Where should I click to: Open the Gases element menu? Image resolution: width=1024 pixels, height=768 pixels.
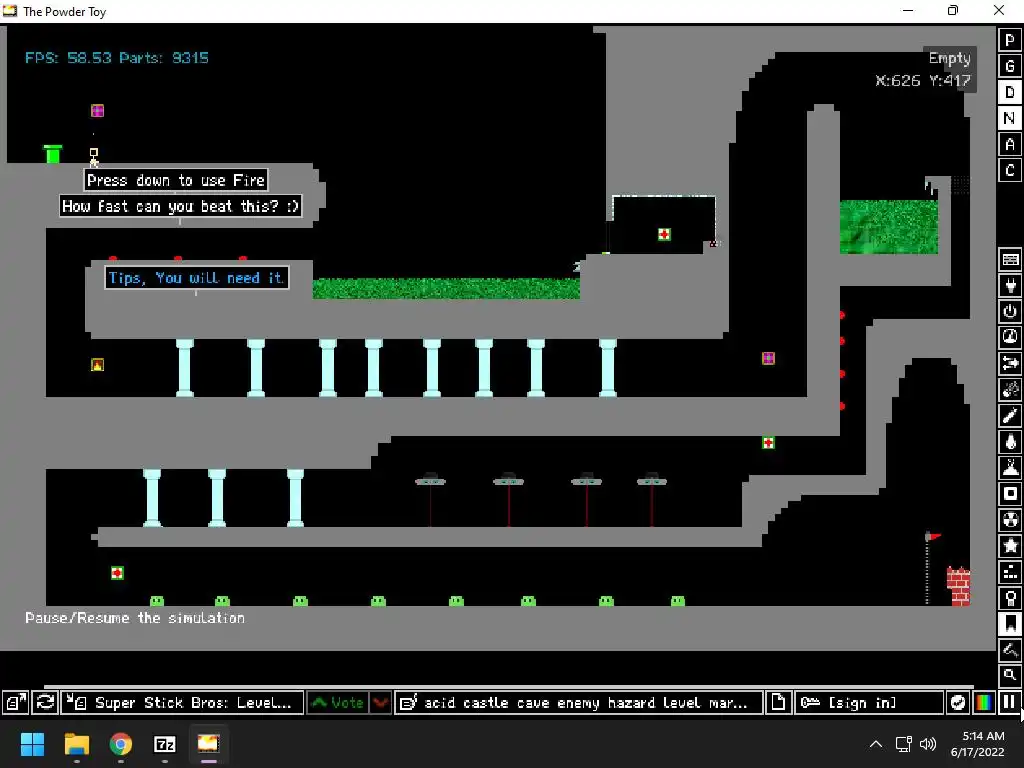pos(1010,415)
